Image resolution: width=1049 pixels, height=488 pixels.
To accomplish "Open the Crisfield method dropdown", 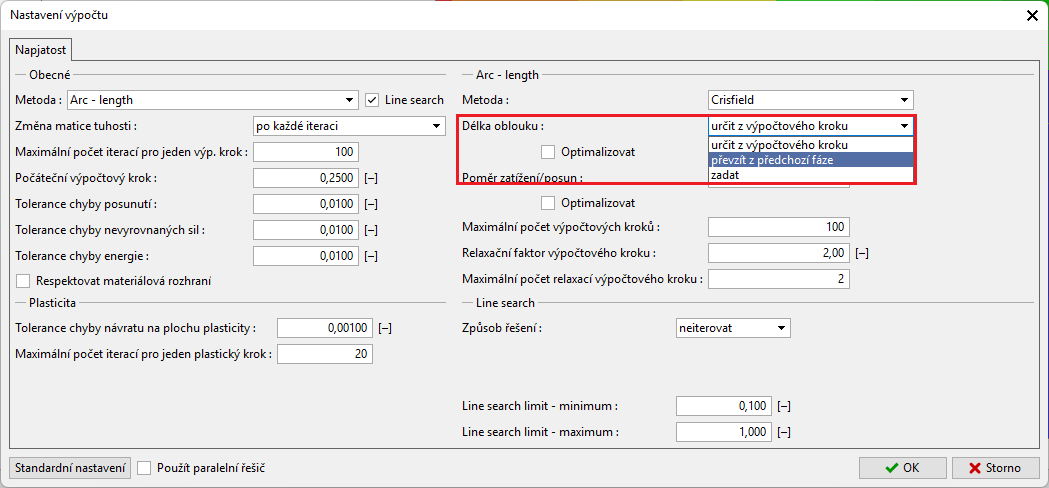I will [810, 100].
